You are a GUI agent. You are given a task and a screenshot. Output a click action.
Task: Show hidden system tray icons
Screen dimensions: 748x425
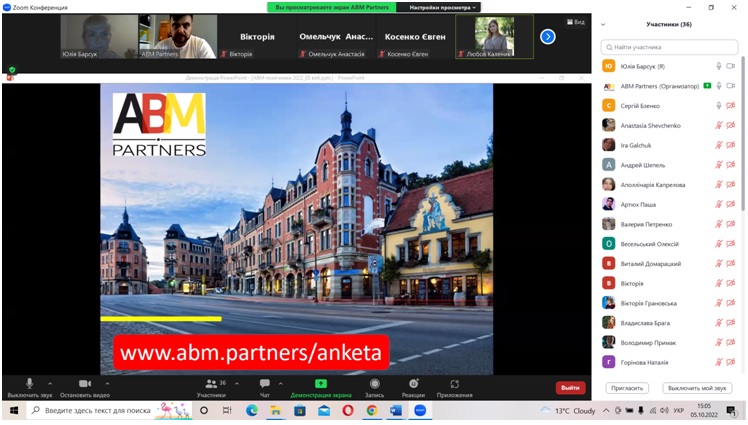[x=606, y=410]
